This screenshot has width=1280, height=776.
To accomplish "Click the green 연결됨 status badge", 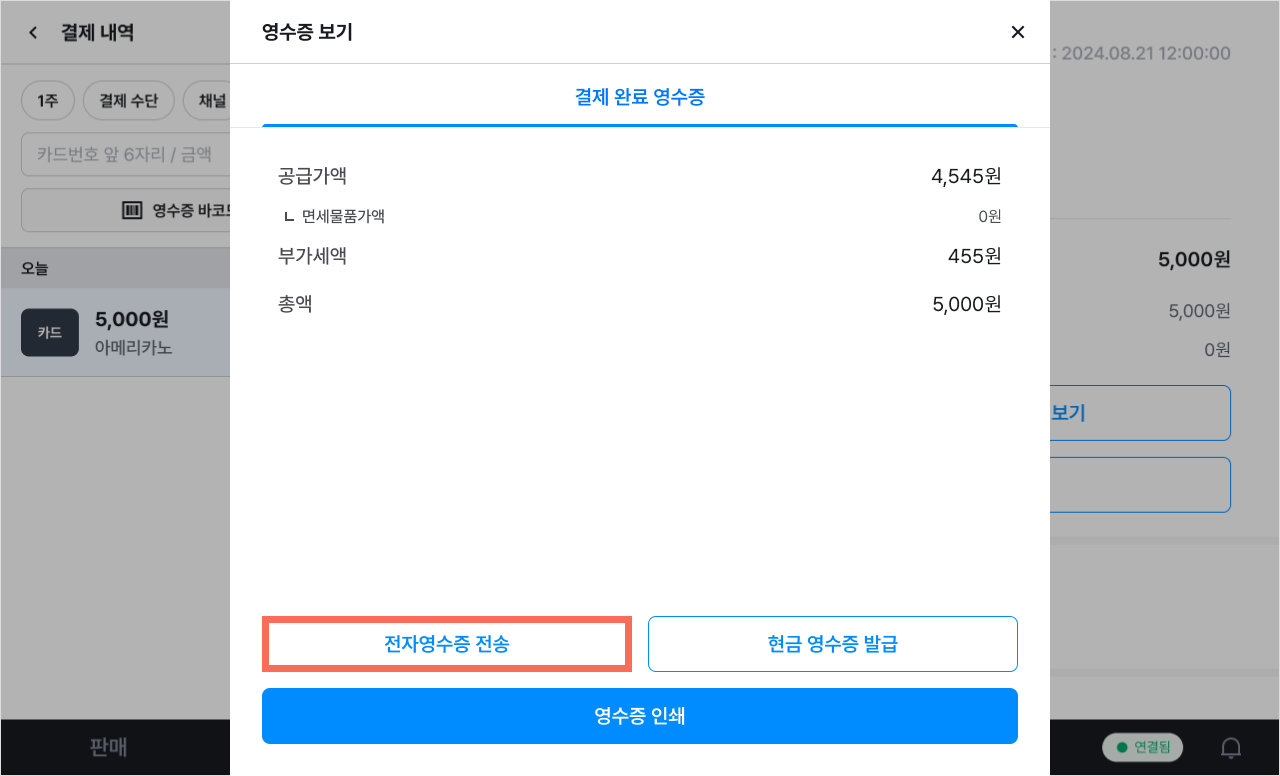I will click(1142, 747).
